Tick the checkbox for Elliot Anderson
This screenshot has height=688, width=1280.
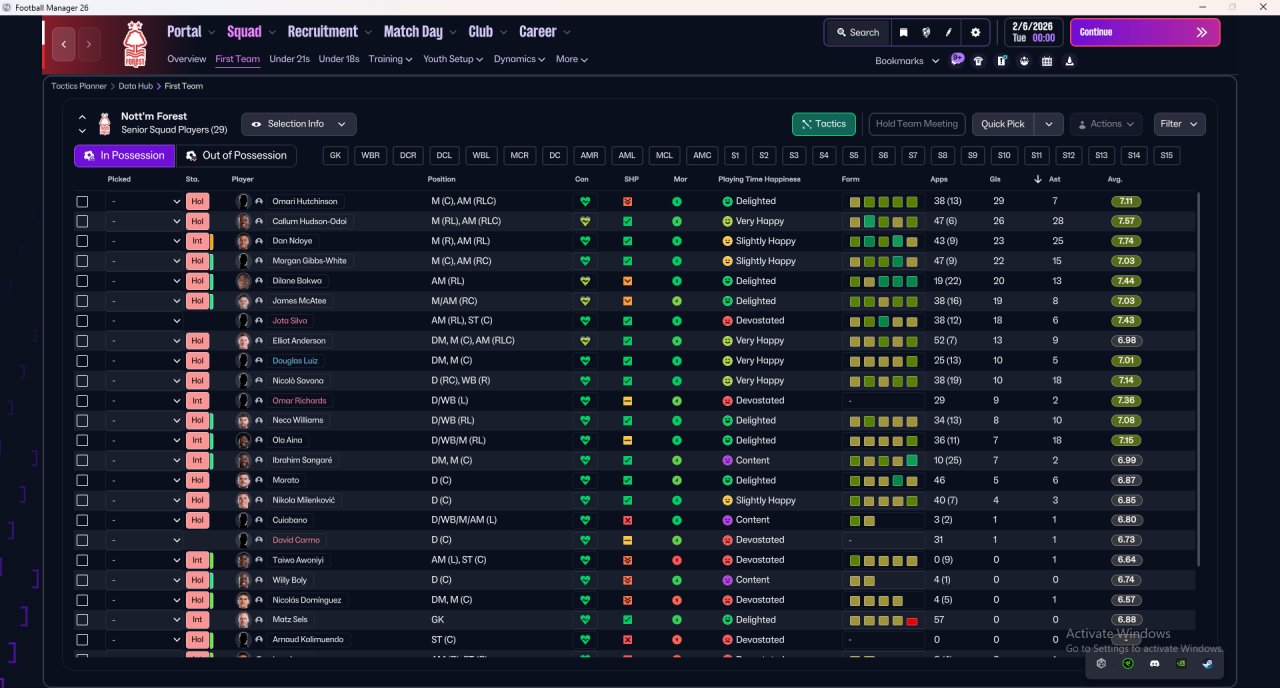(x=82, y=341)
